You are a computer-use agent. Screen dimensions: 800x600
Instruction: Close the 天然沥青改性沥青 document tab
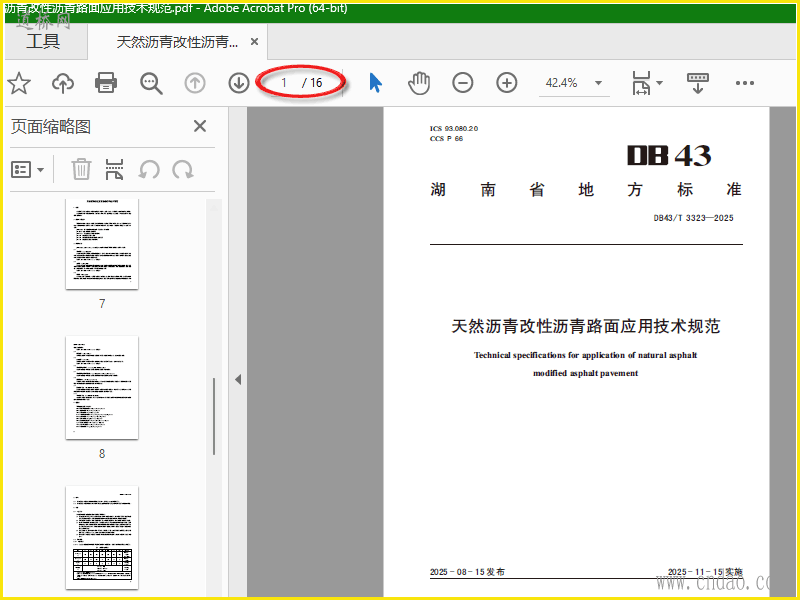[254, 42]
